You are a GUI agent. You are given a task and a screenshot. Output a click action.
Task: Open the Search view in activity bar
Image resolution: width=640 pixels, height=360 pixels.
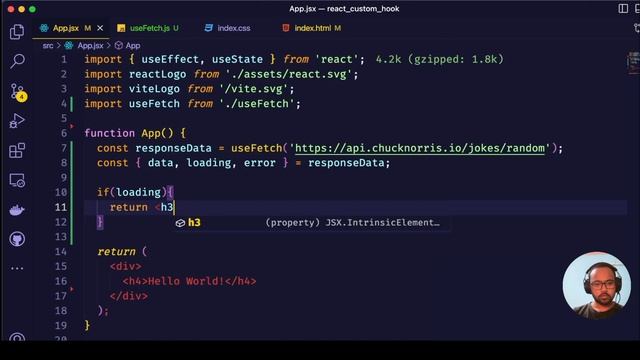coord(17,61)
